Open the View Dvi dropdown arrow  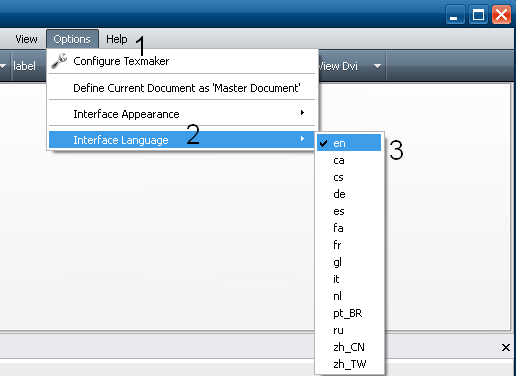point(377,66)
